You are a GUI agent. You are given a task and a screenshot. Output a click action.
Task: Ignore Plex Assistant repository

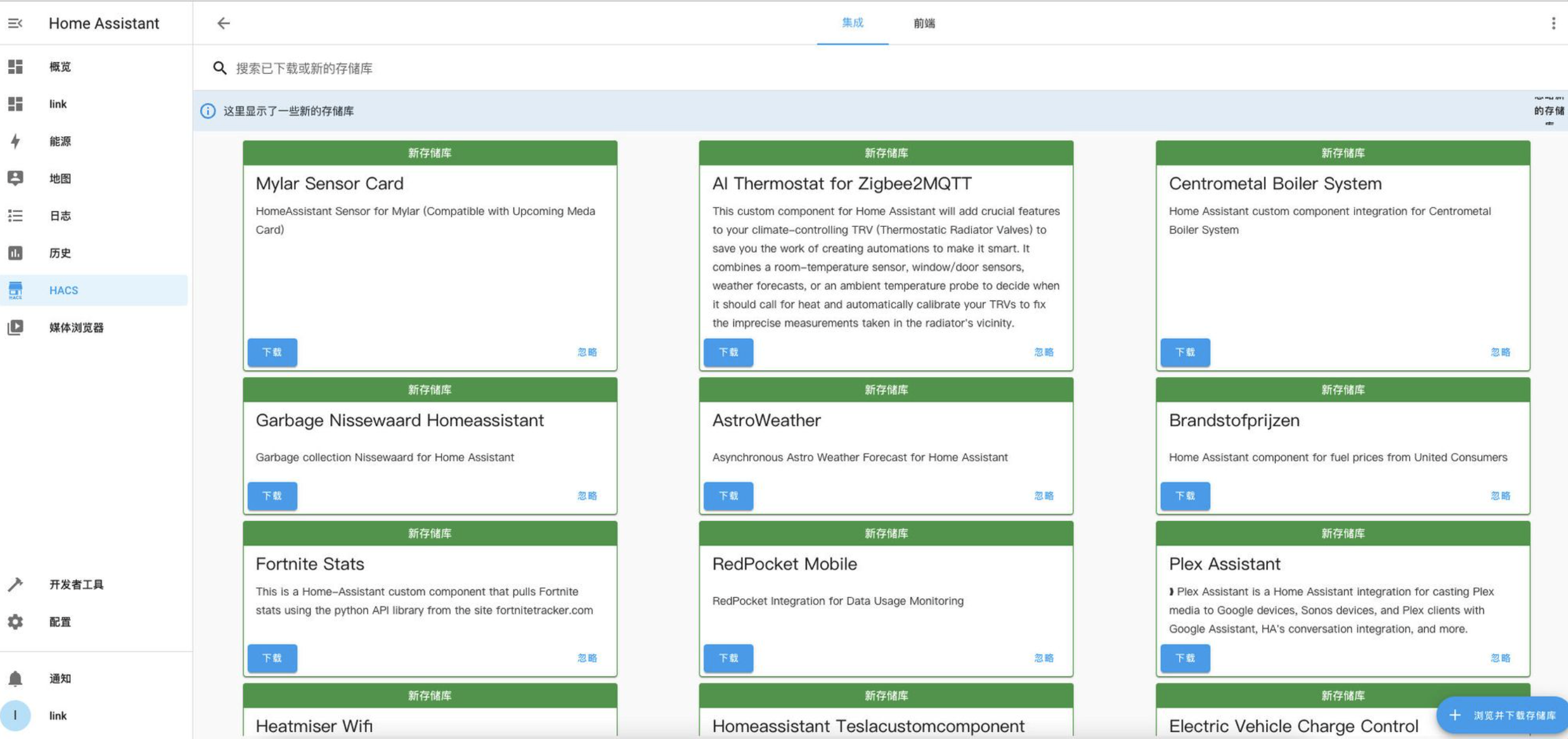tap(1500, 658)
